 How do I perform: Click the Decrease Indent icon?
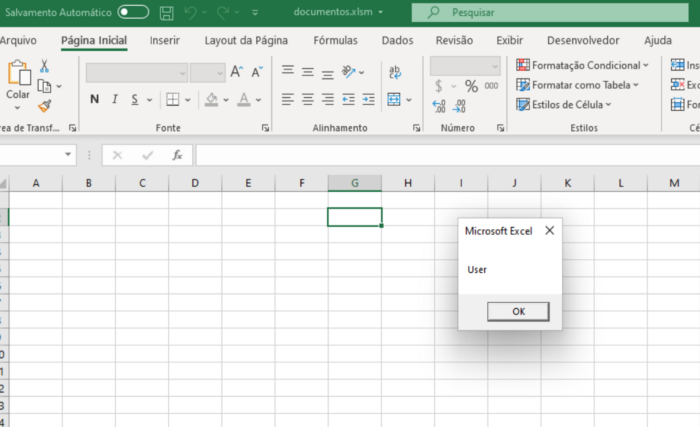pos(348,99)
